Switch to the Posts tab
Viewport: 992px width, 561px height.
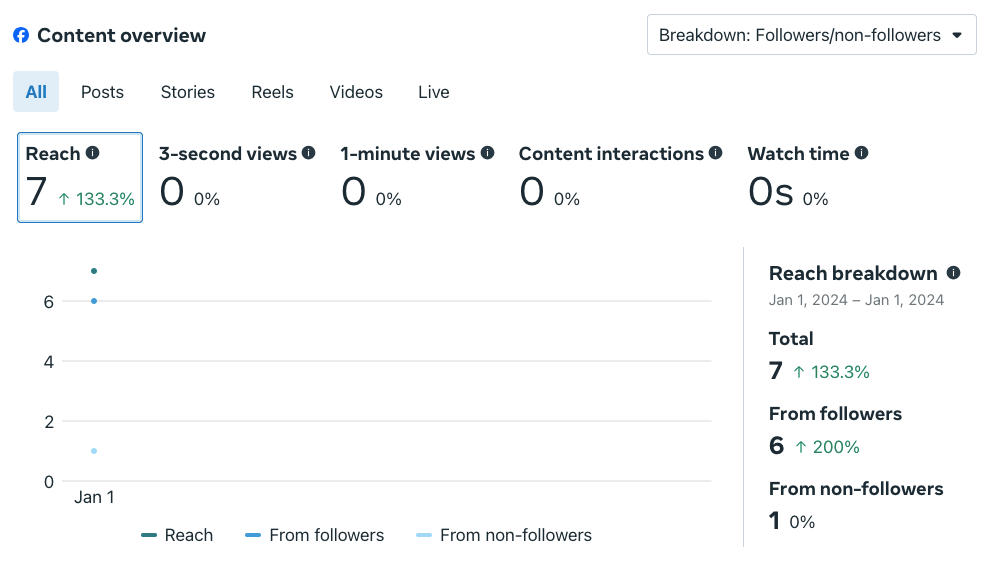pos(102,92)
